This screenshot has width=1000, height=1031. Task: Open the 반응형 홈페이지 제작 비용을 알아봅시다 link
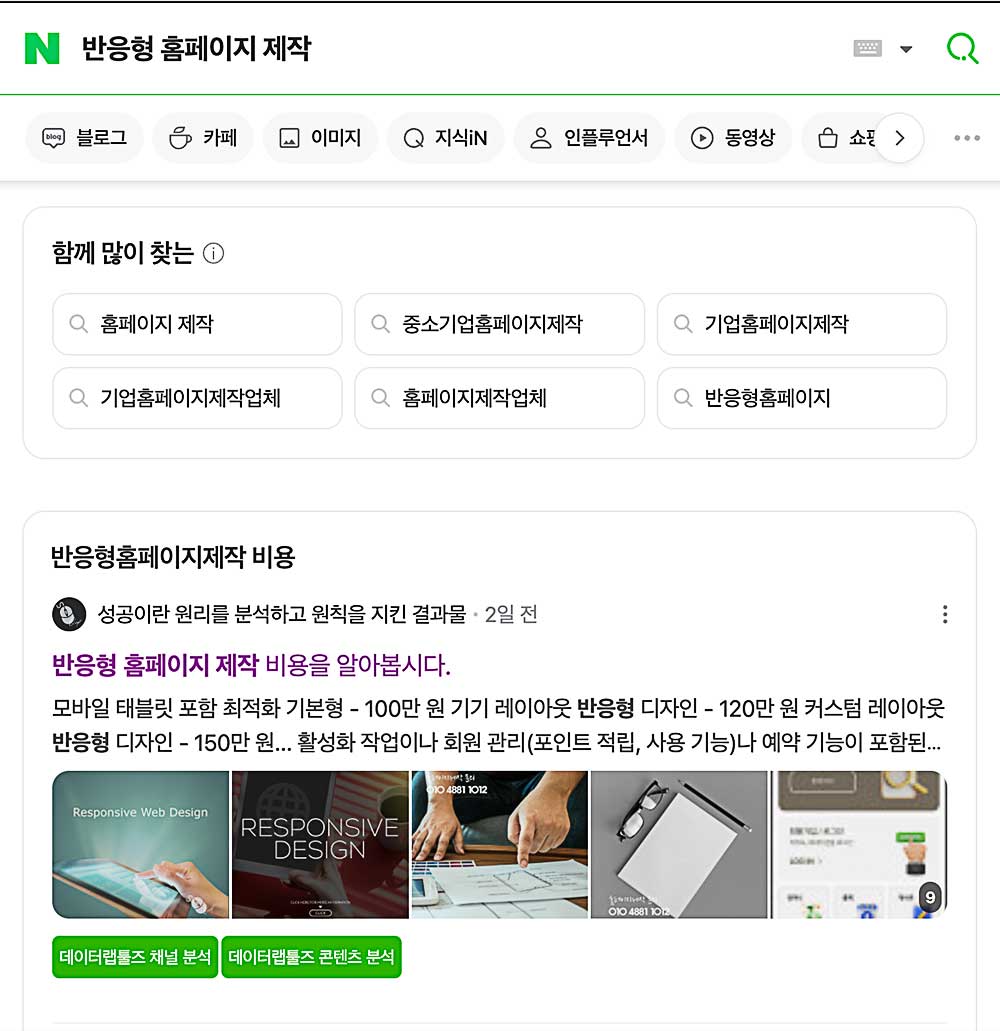[x=251, y=665]
